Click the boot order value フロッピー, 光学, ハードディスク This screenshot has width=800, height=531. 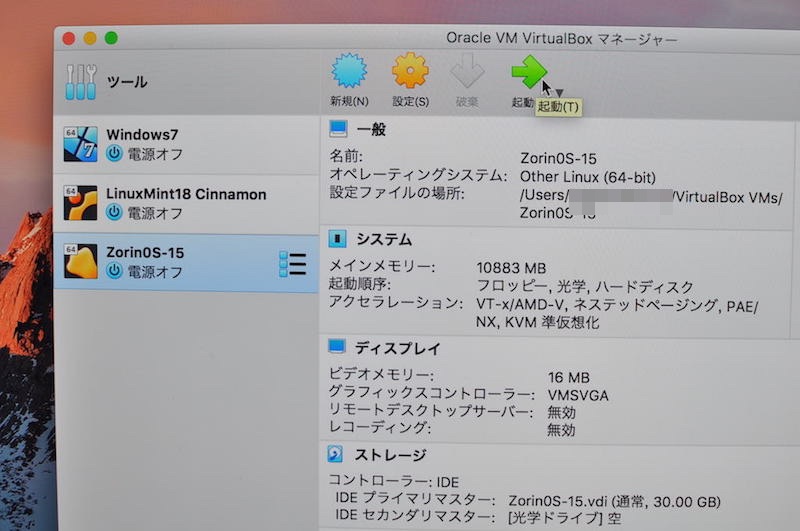[x=585, y=286]
